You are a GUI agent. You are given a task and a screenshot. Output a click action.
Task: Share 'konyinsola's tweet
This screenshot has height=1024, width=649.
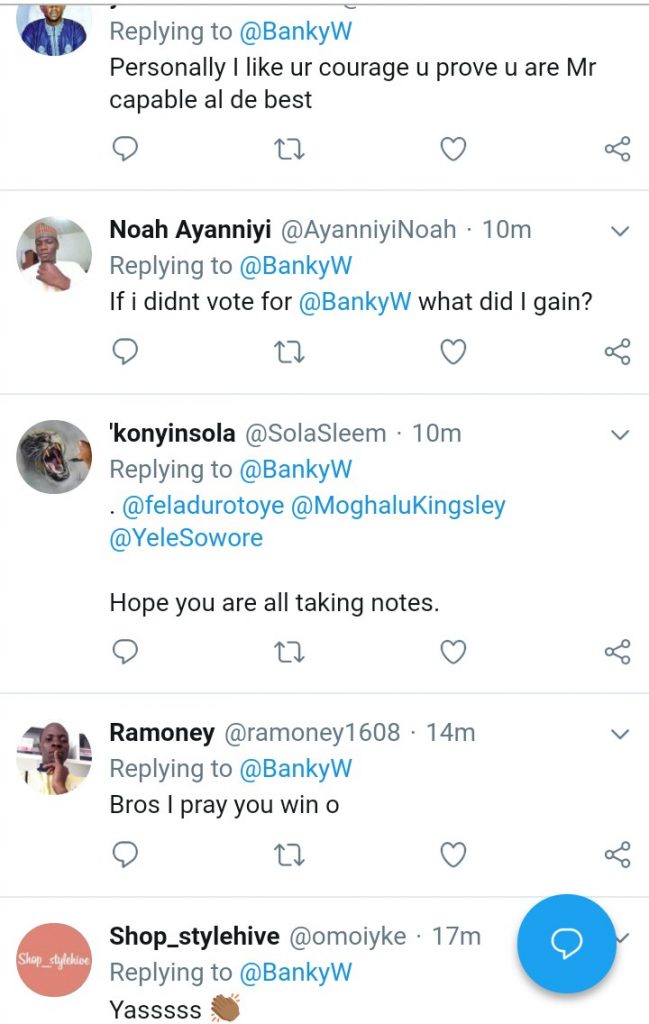[617, 652]
